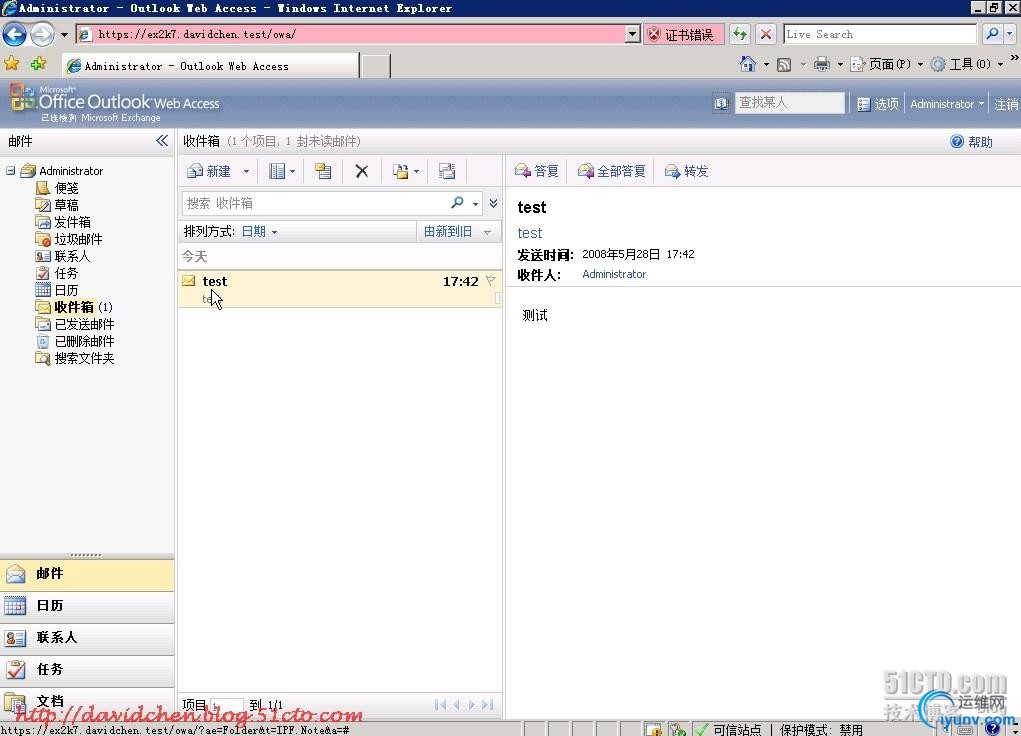Open the address book icon

[721, 104]
